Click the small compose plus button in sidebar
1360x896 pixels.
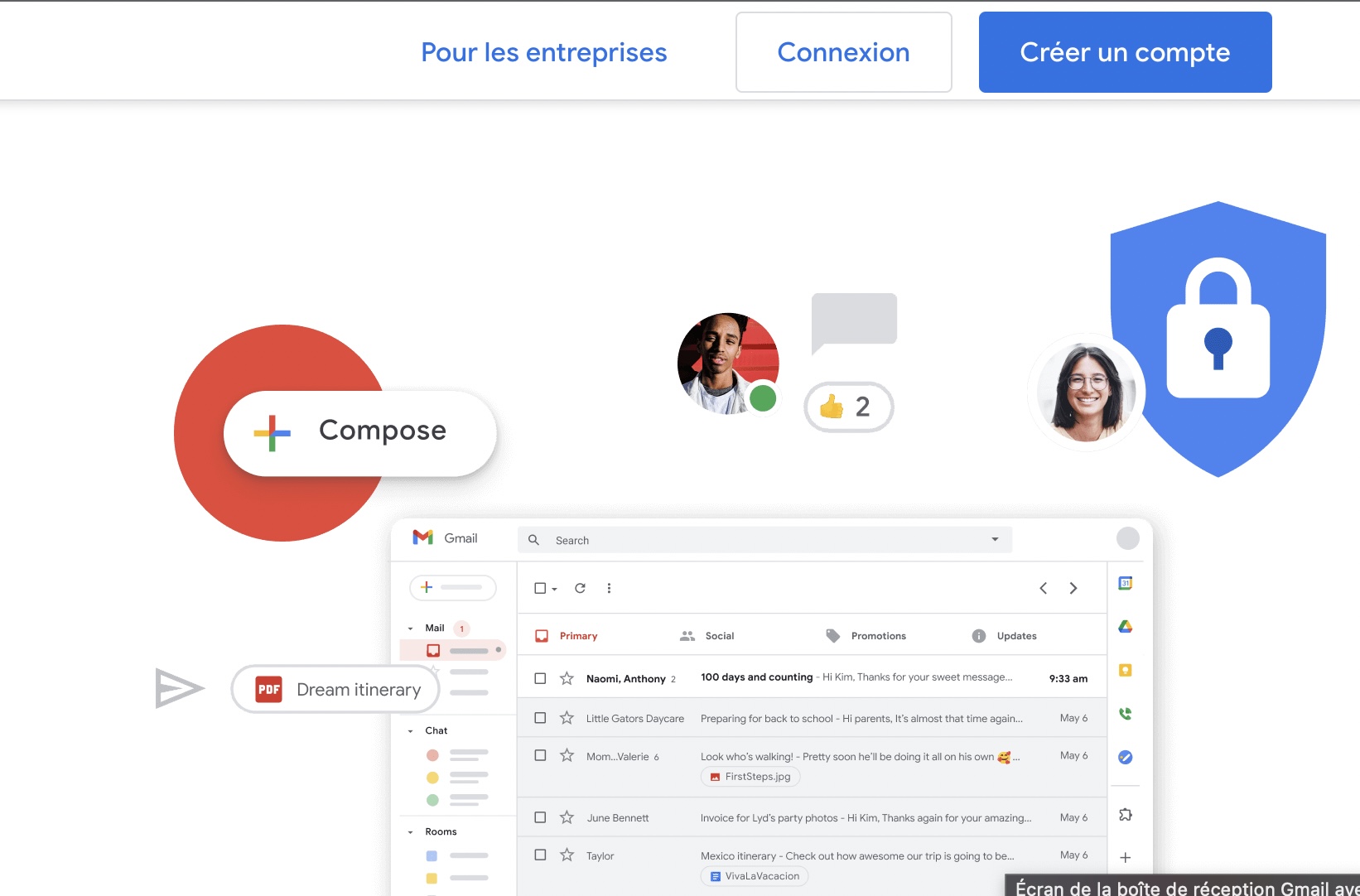click(453, 587)
